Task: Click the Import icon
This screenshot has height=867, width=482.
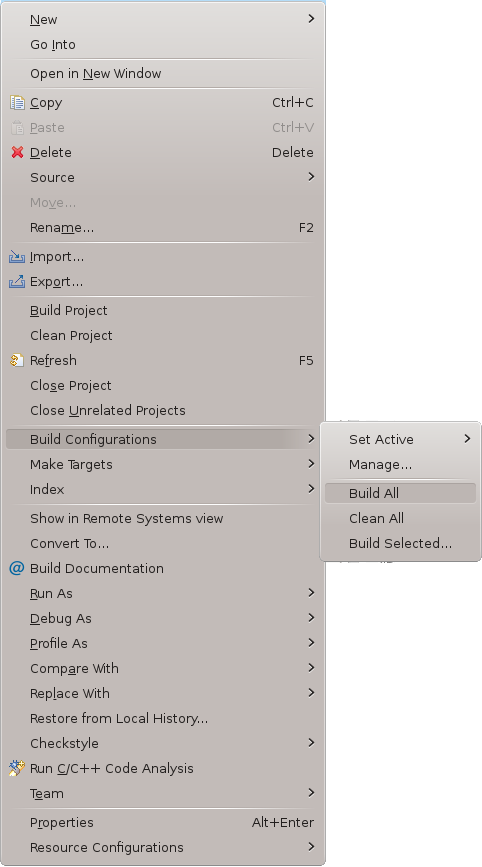Action: (17, 257)
